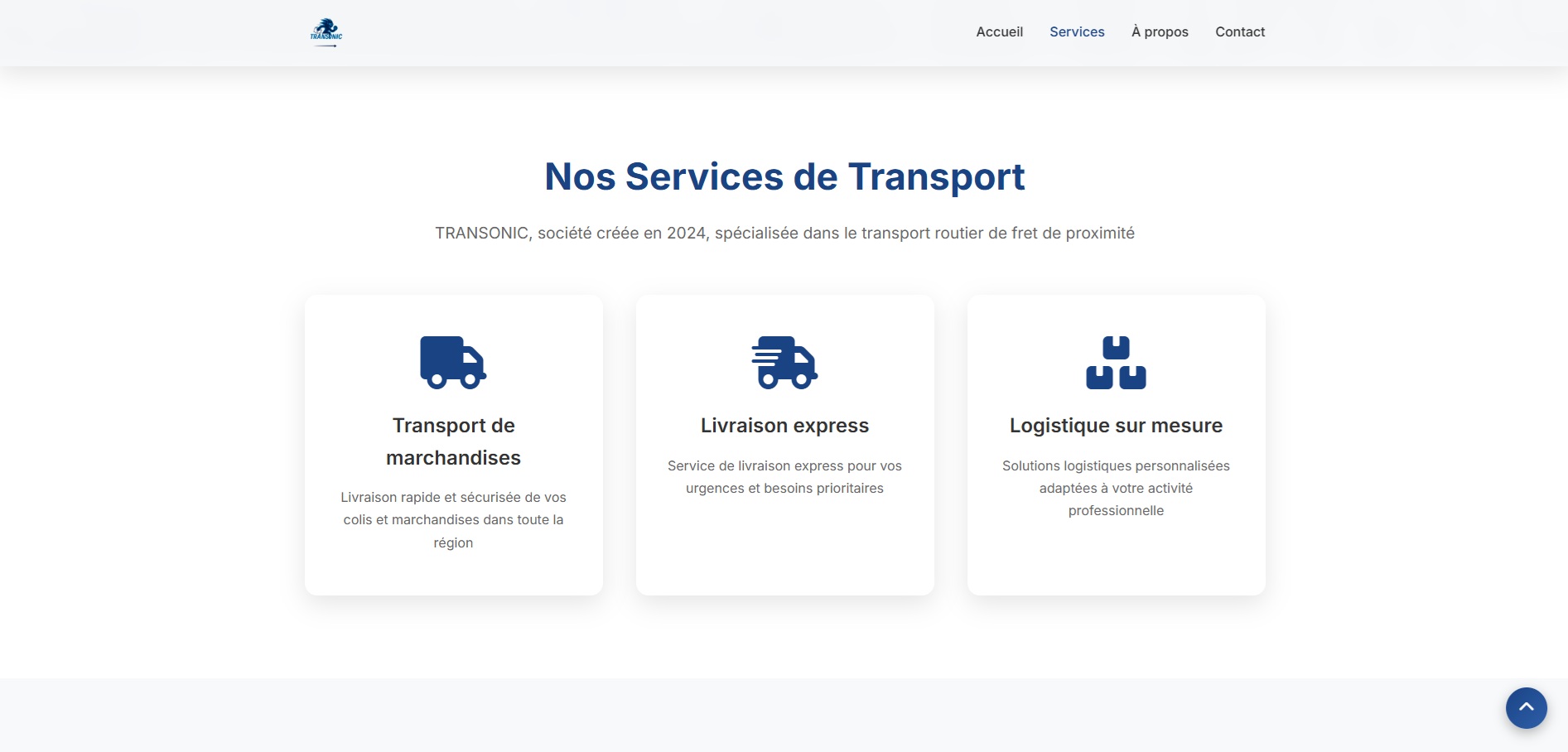Select the Services navigation item

click(1077, 31)
